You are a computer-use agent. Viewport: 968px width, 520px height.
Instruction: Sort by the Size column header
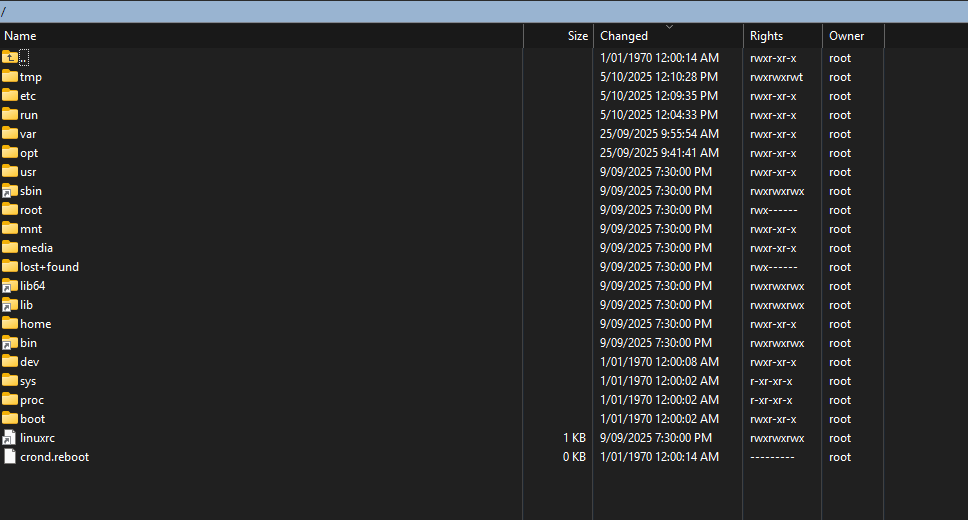(577, 36)
